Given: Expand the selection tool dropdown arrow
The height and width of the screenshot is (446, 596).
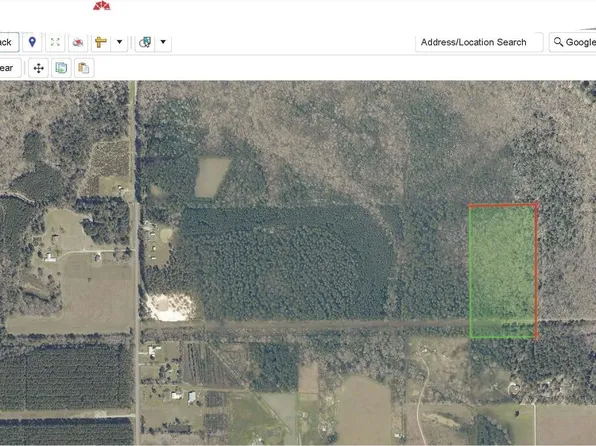Looking at the screenshot, I should coord(163,42).
